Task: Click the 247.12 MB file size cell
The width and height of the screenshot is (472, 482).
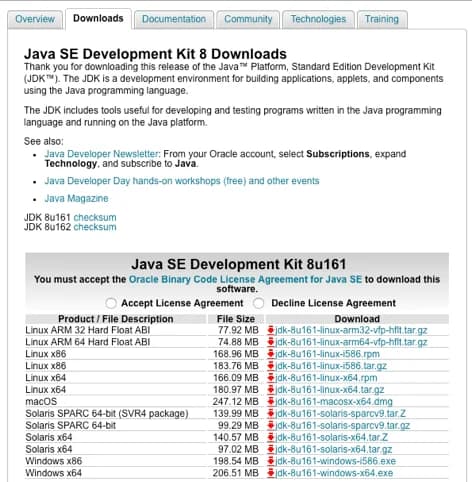Action: pyautogui.click(x=236, y=402)
